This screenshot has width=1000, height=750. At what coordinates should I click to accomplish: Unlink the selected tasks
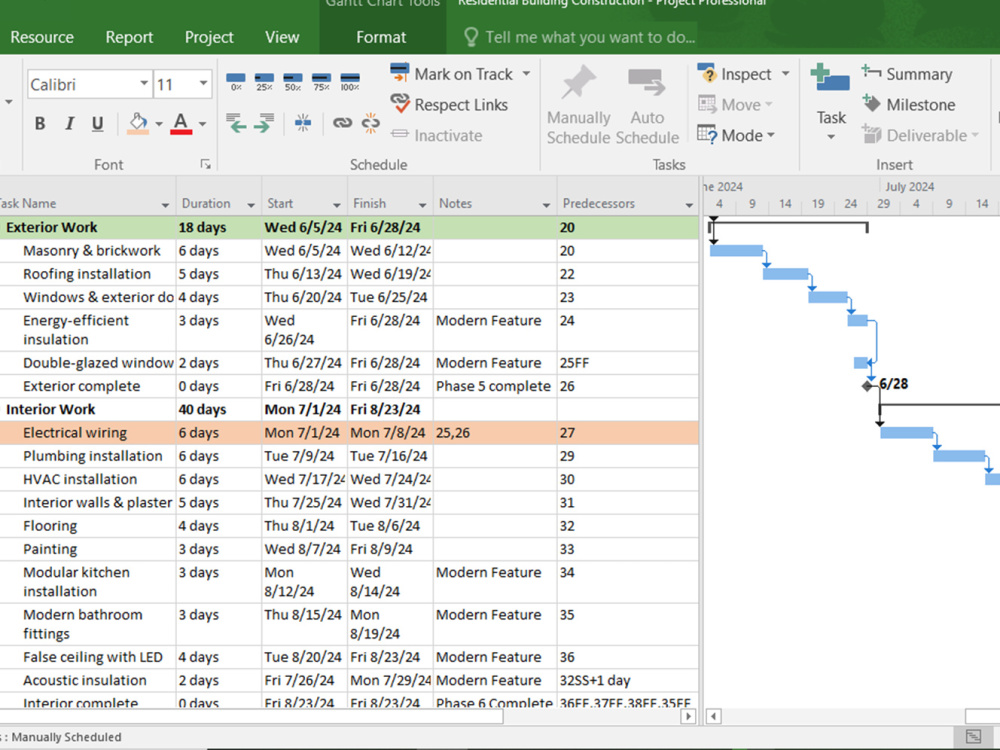(371, 122)
